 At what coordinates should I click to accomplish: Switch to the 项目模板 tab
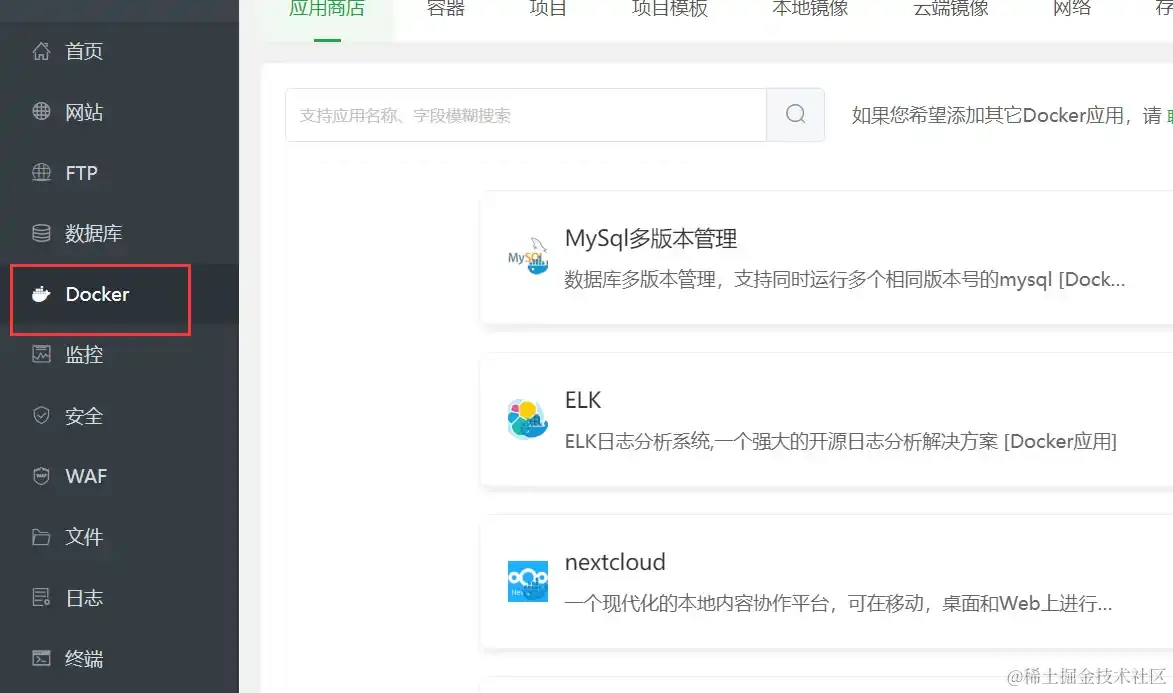pos(670,9)
